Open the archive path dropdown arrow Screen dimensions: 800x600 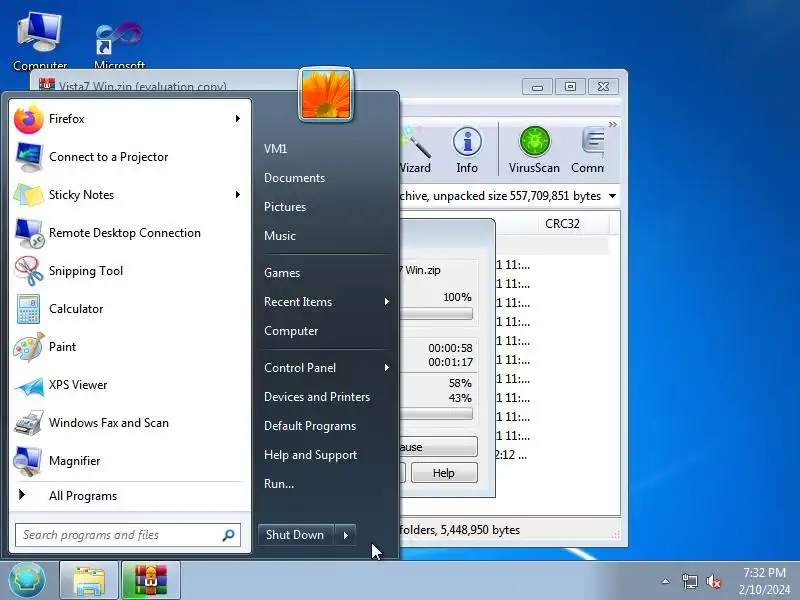pos(612,196)
